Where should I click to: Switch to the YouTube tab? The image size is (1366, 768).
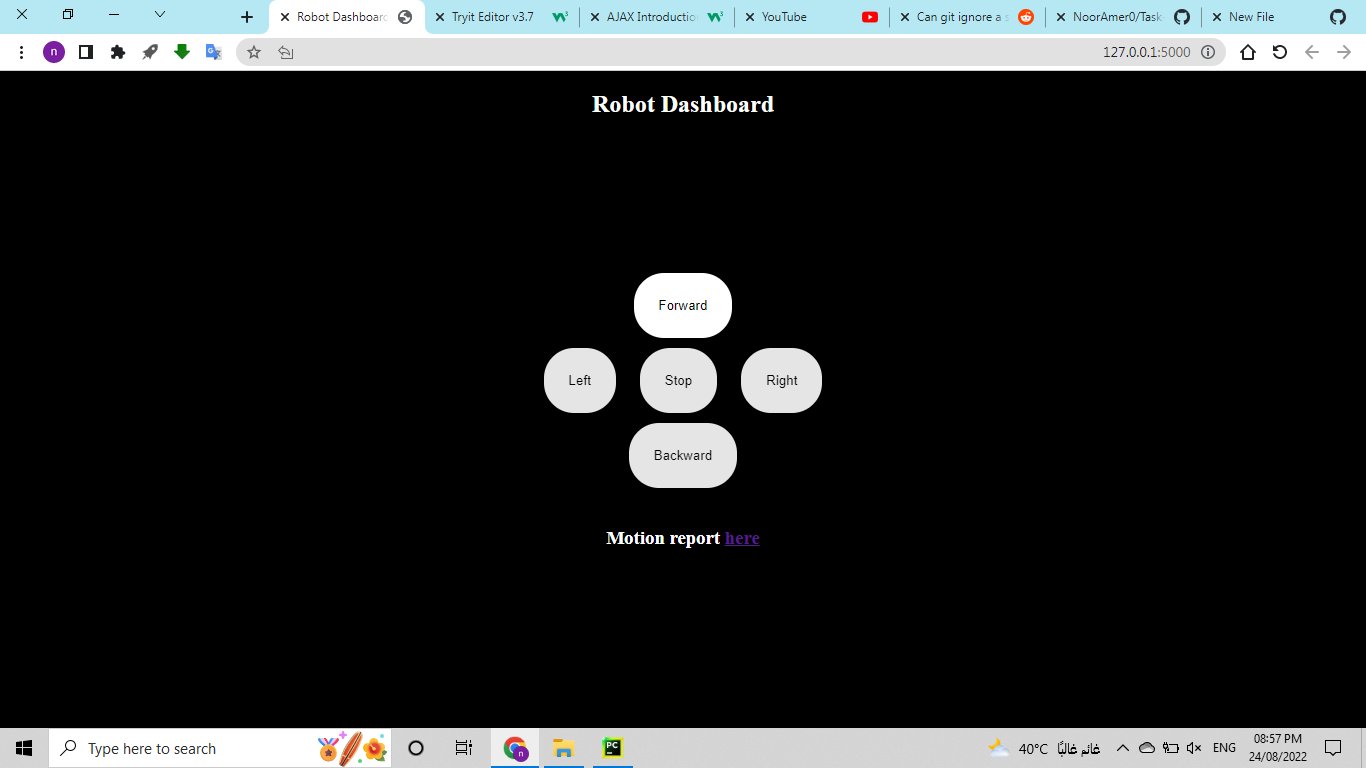coord(790,16)
